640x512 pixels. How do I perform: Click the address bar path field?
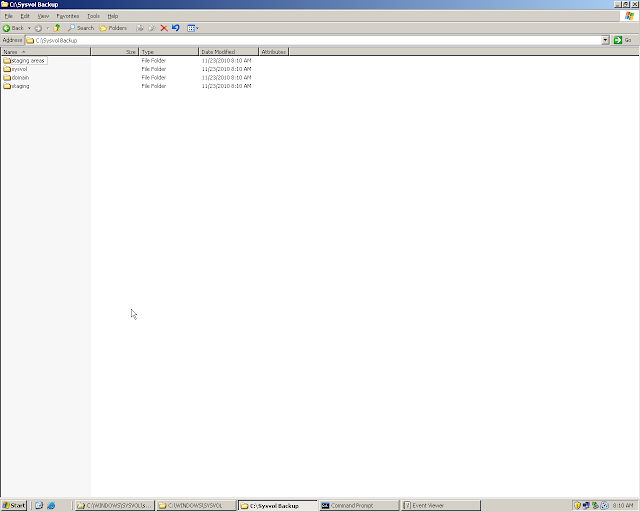point(313,40)
